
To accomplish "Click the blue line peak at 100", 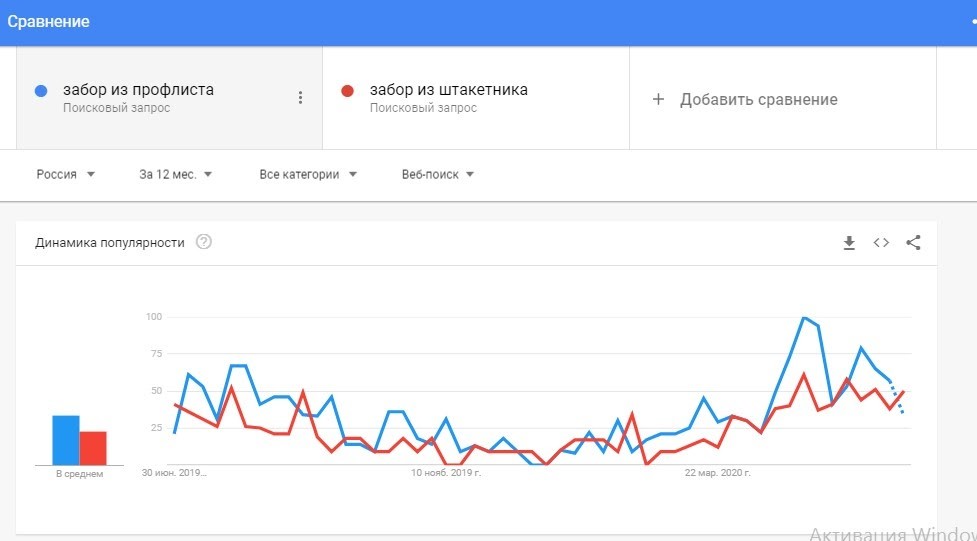I will [804, 318].
